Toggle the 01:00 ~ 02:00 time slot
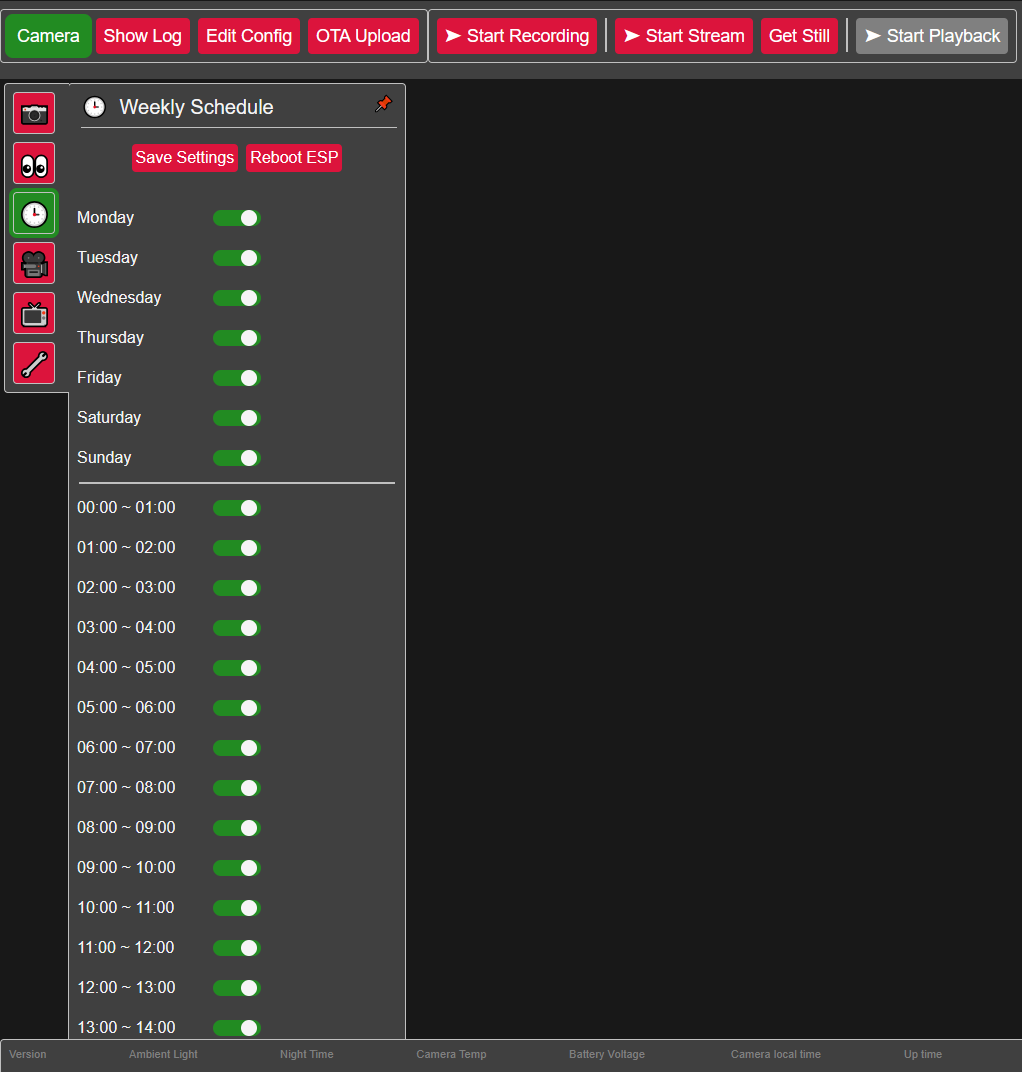 [x=237, y=548]
